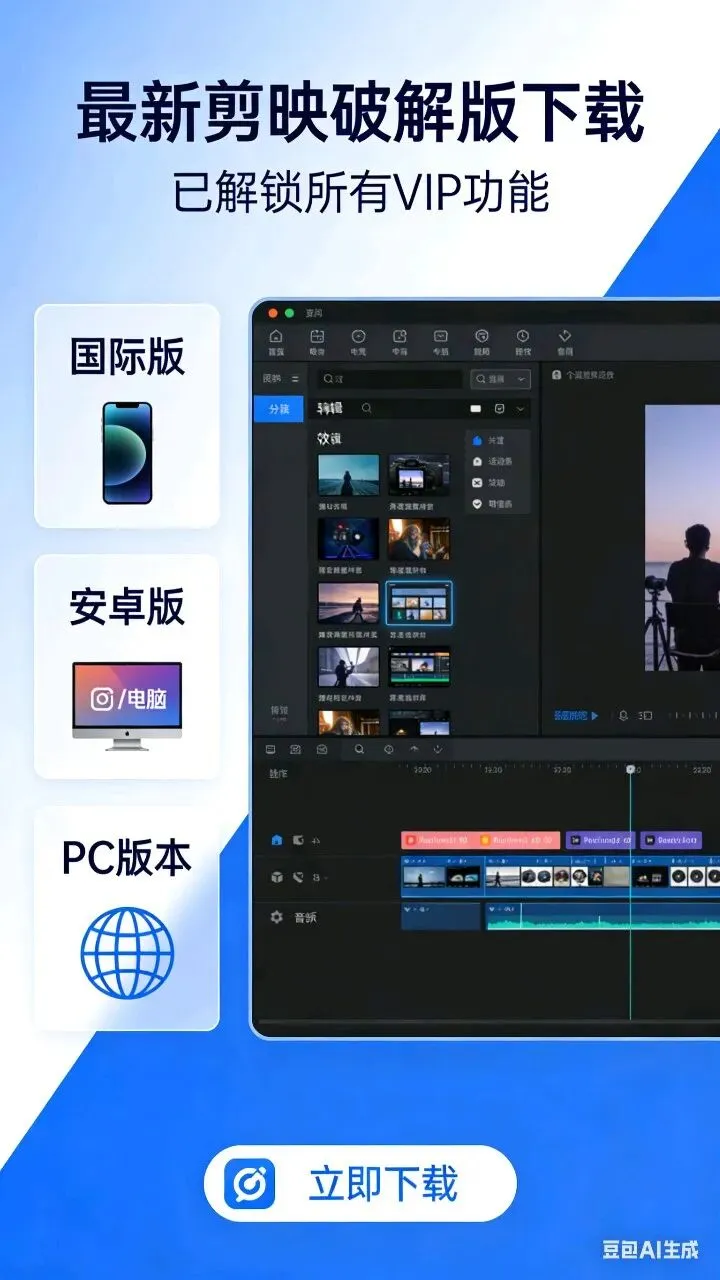Click the rounded-square icon in panel header
Image resolution: width=720 pixels, height=1280 pixels.
[x=501, y=409]
